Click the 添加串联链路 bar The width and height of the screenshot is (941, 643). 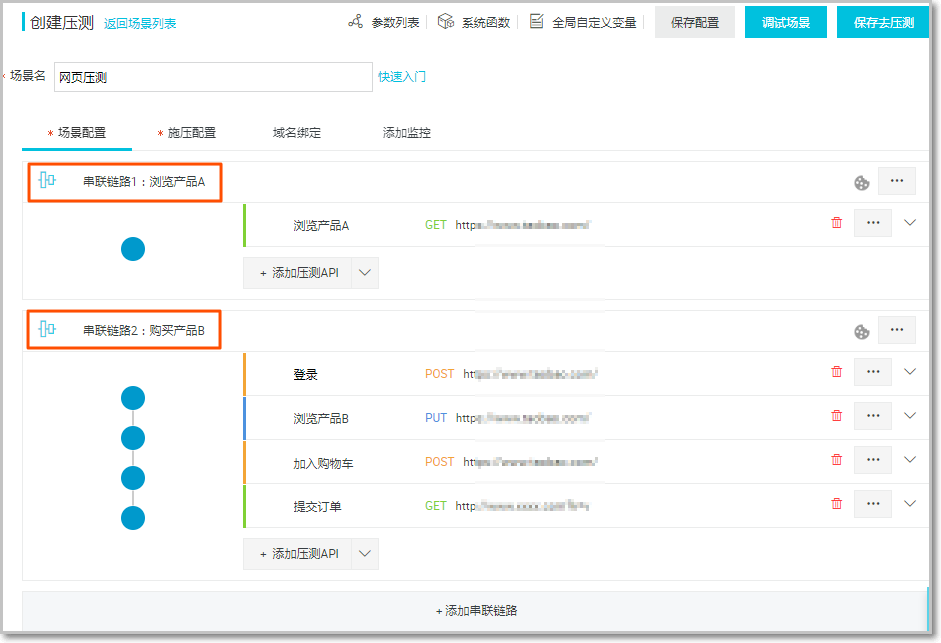[x=476, y=611]
